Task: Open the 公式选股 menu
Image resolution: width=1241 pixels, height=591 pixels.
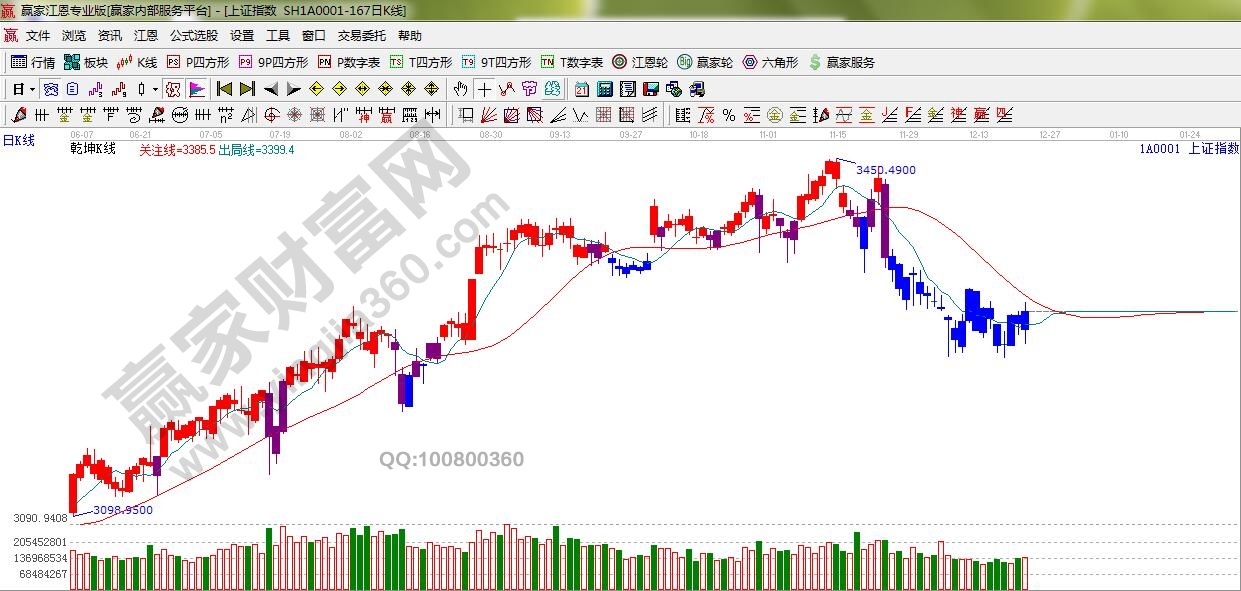Action: click(x=193, y=36)
